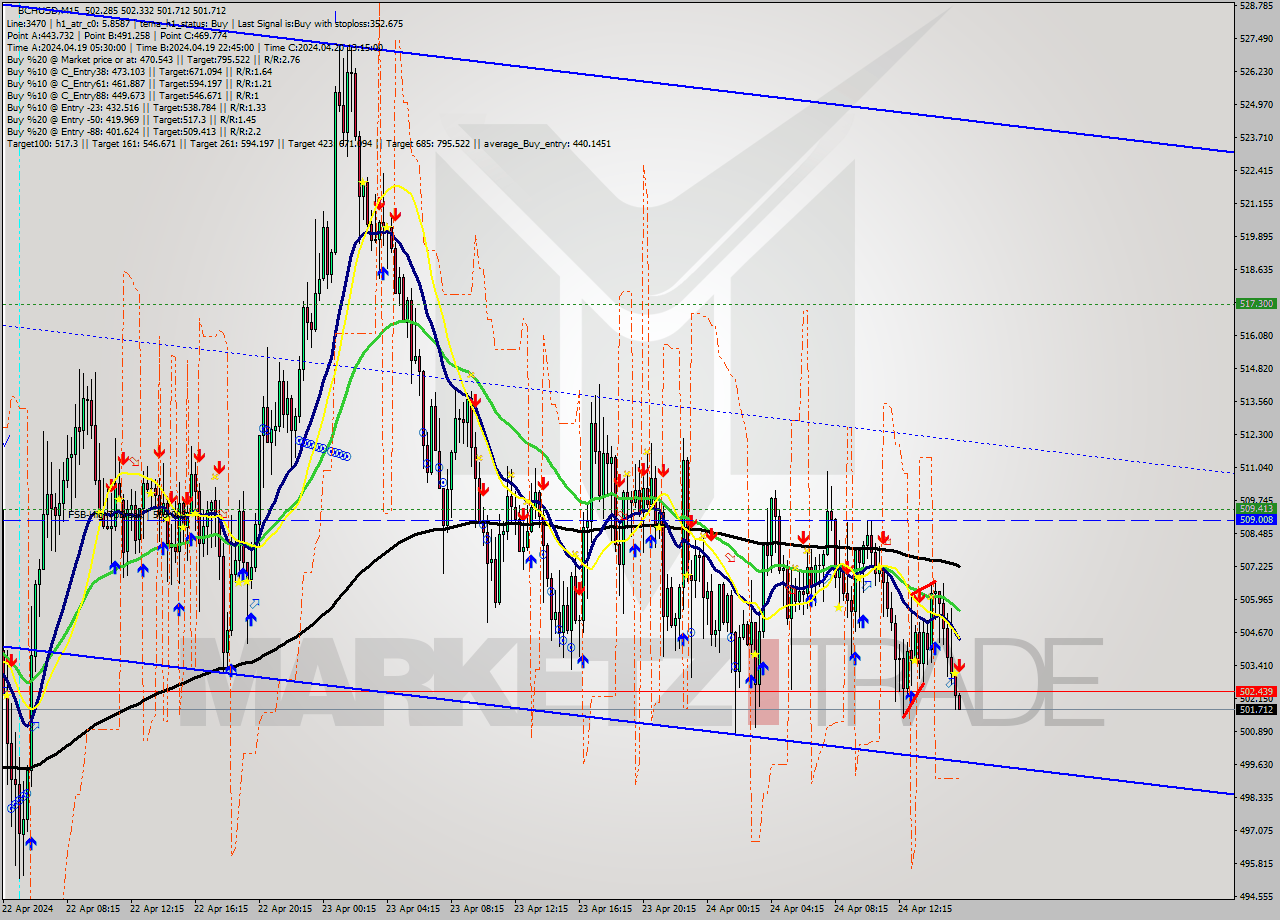Click the 494.555 price axis value

pos(1256,896)
